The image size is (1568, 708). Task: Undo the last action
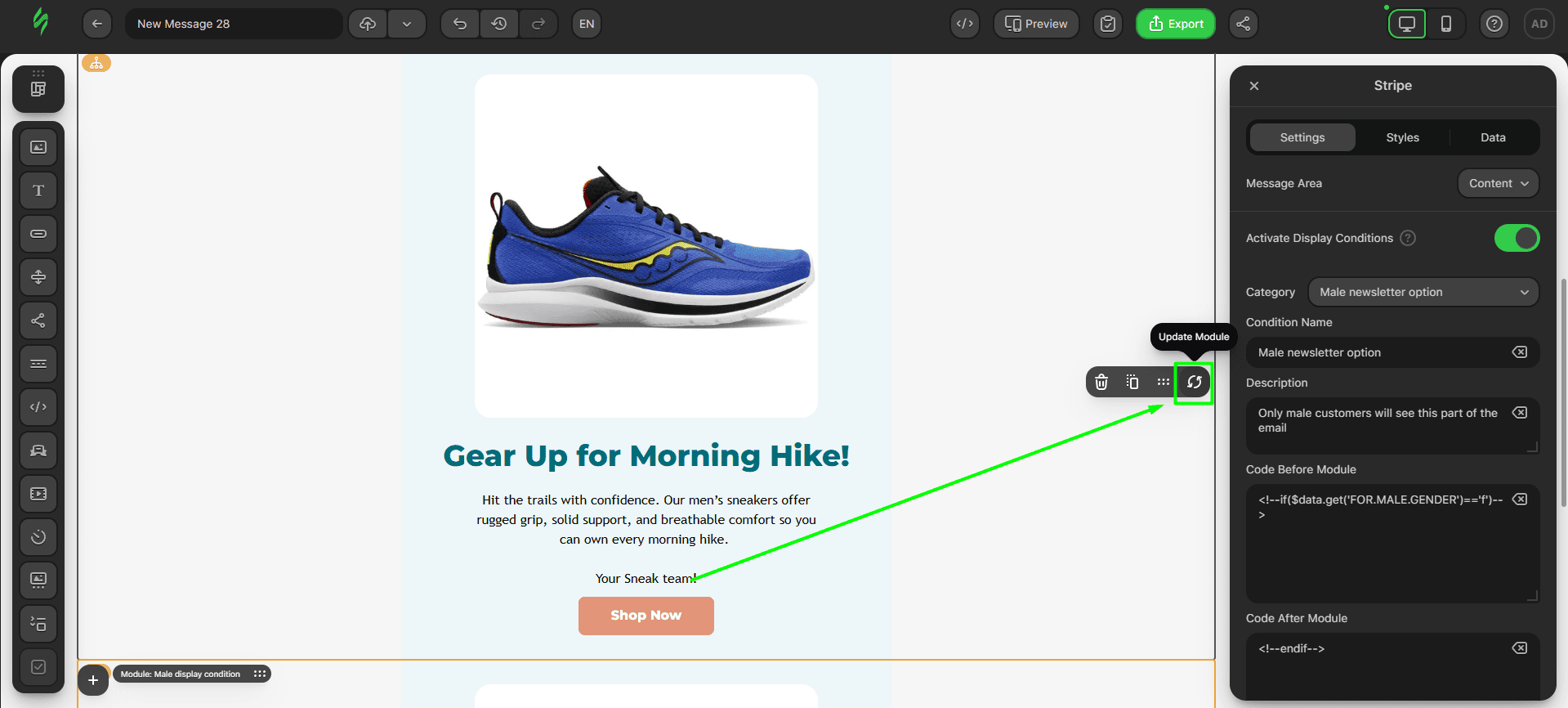point(460,24)
